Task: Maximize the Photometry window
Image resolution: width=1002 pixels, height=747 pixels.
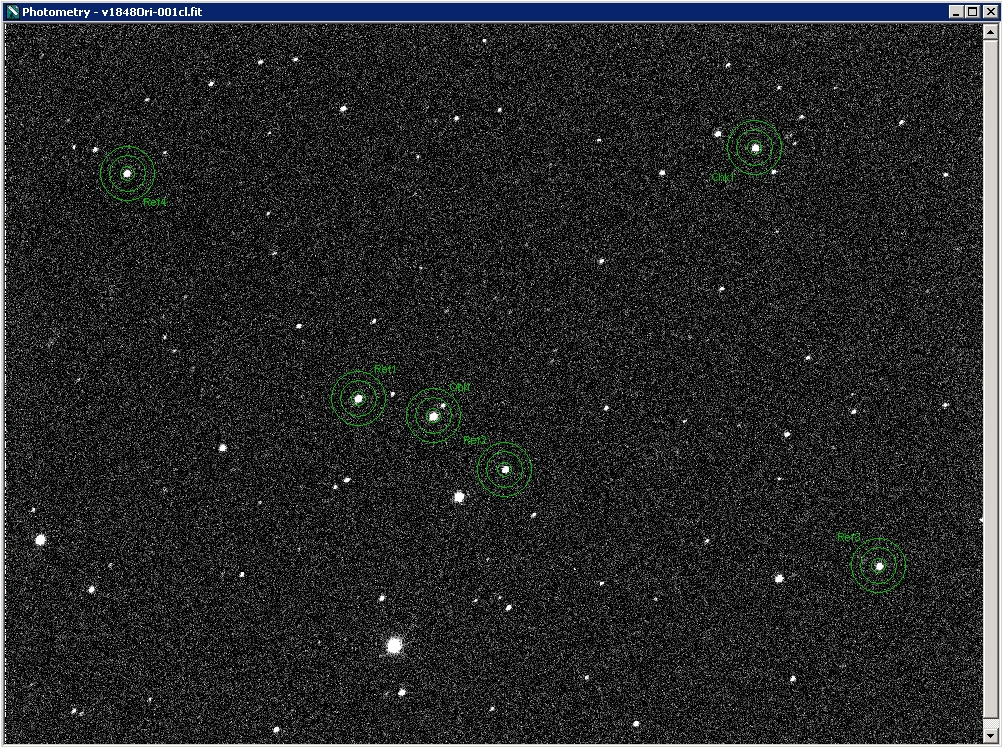Action: [973, 11]
